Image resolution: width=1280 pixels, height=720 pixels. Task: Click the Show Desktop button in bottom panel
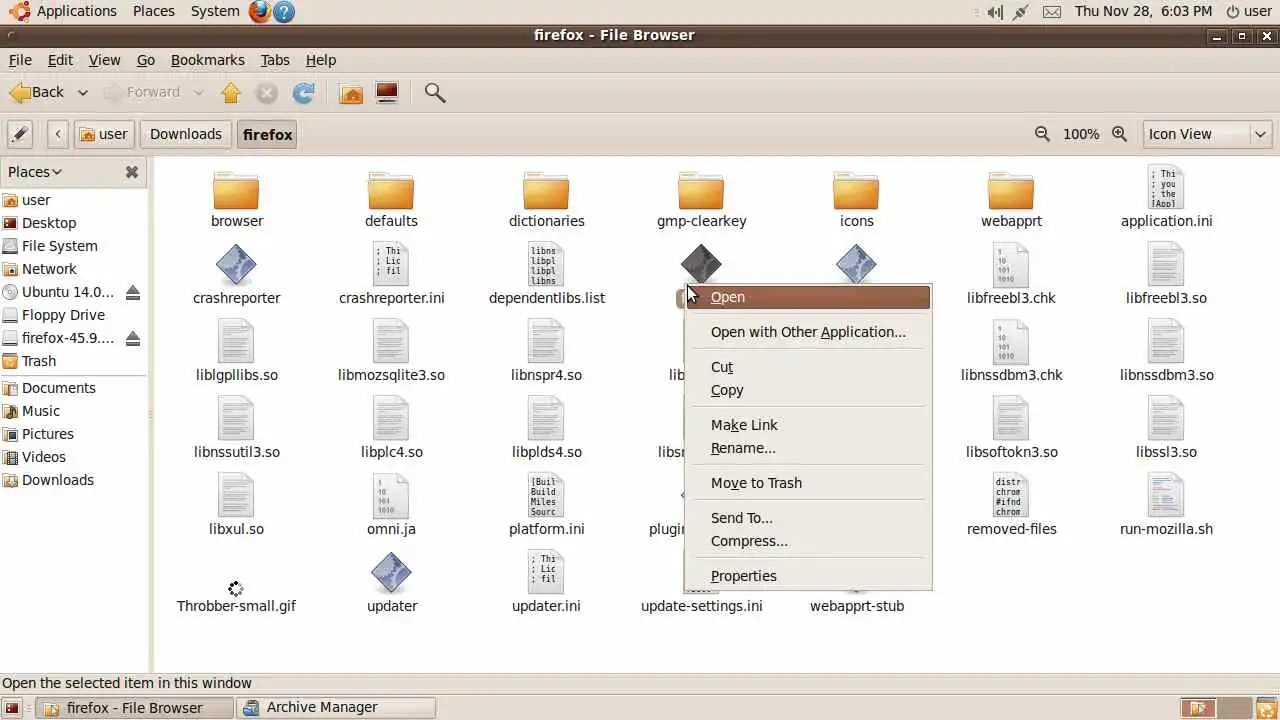tap(14, 708)
